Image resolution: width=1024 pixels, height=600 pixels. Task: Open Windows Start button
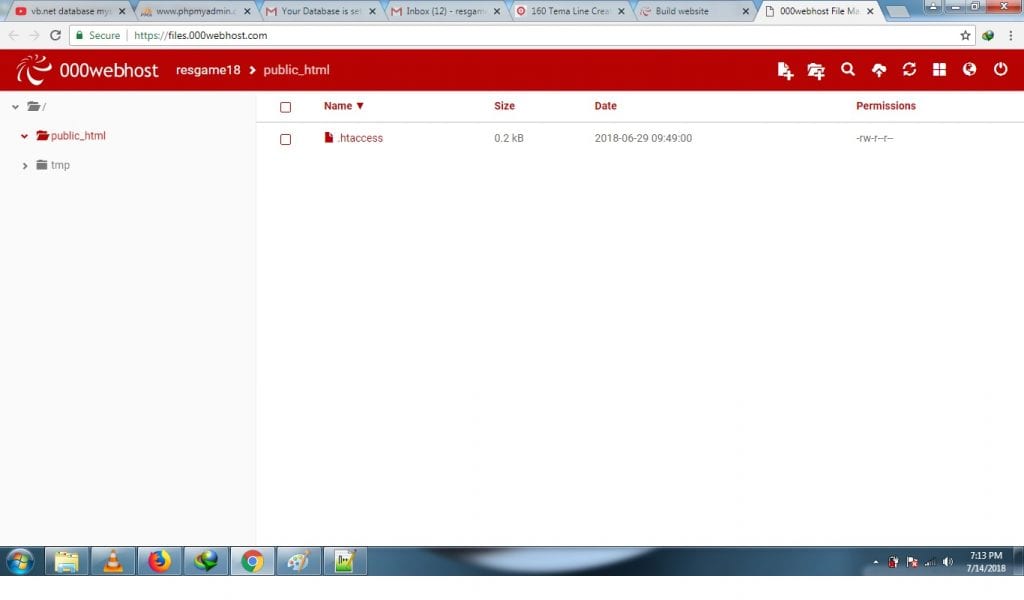(20, 561)
